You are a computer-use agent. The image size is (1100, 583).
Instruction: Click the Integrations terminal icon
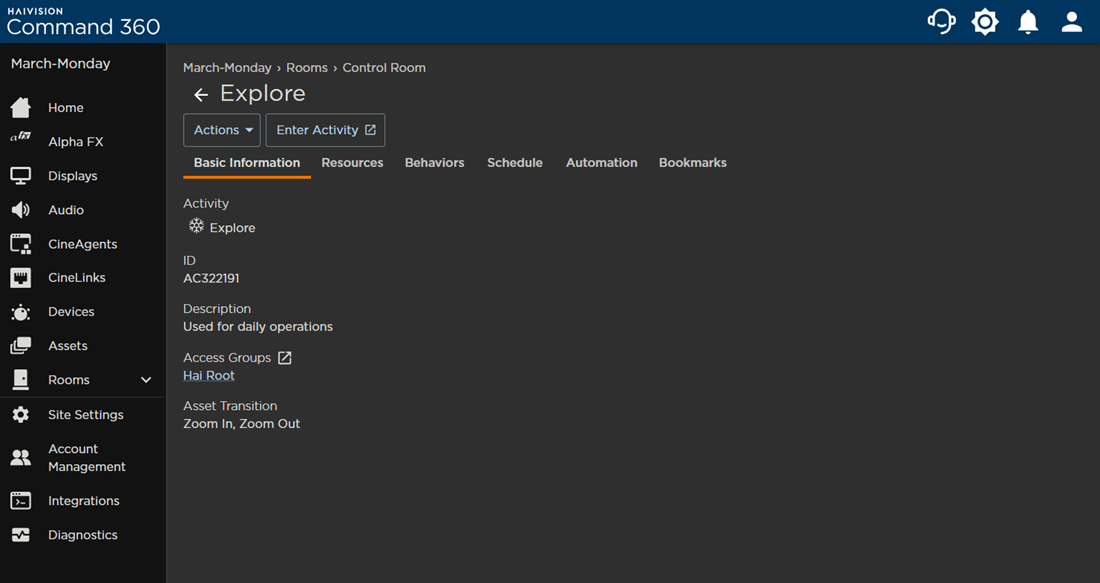pos(20,501)
